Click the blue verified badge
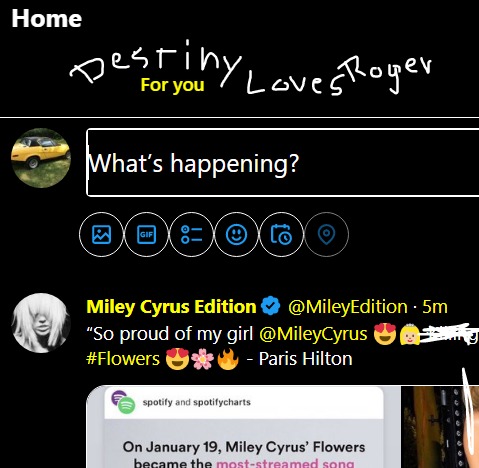Screen dimensions: 479x468 (x=271, y=306)
